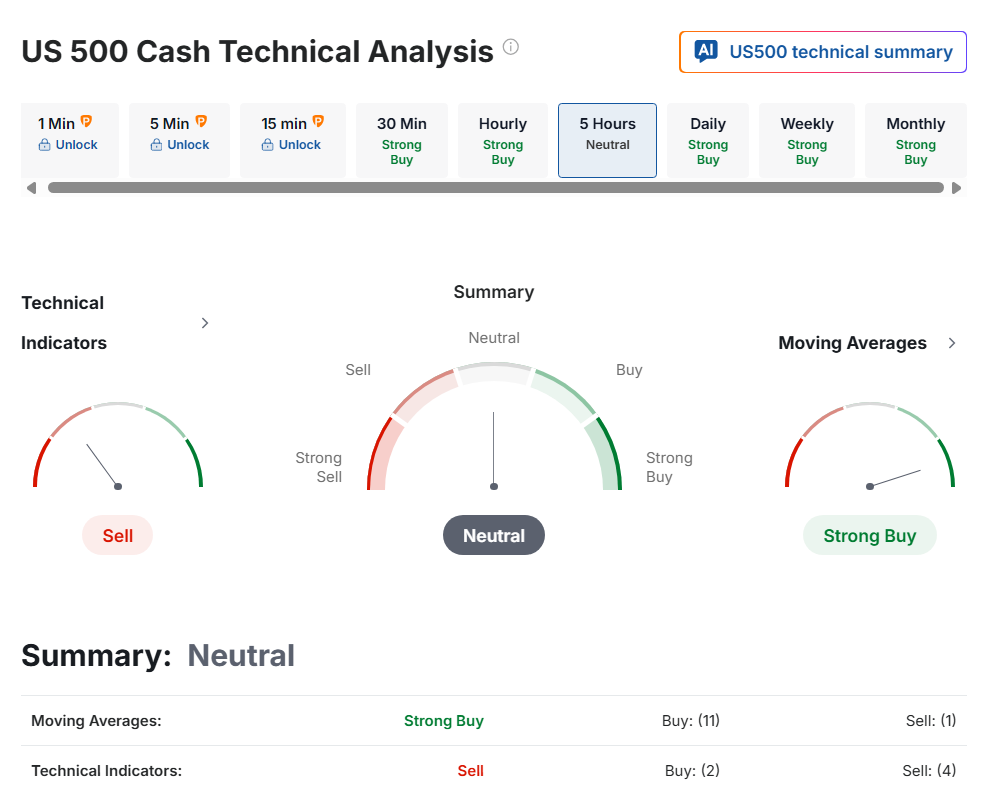Select the Weekly timeframe tab

pyautogui.click(x=807, y=140)
